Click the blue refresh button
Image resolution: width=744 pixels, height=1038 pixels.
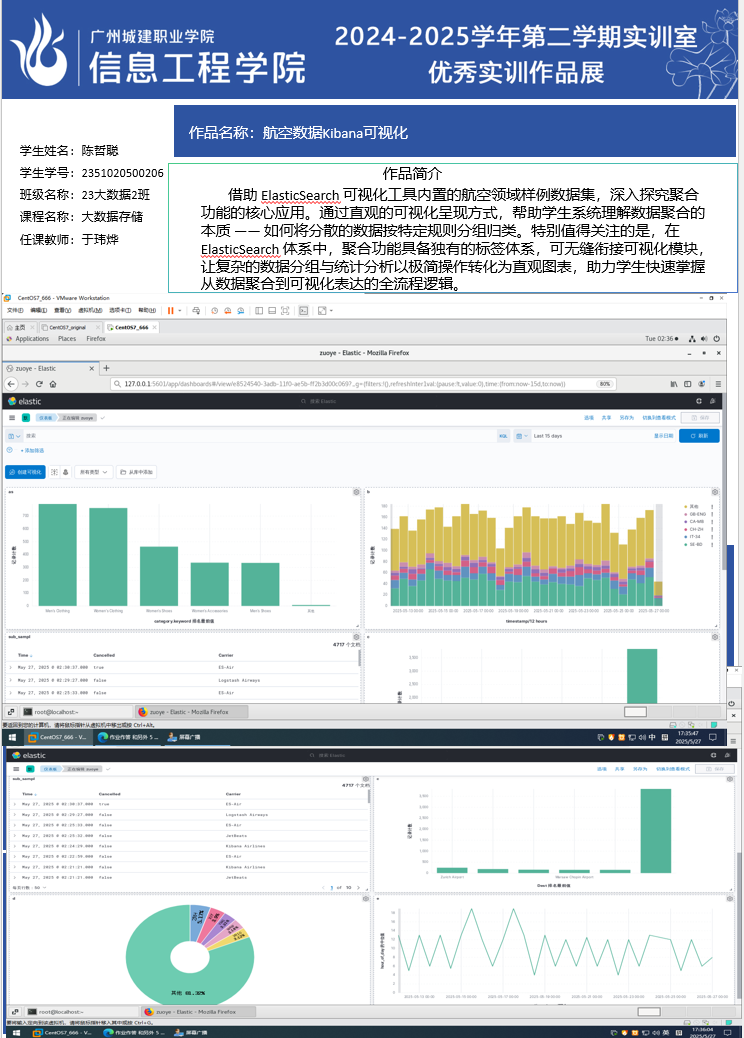699,436
